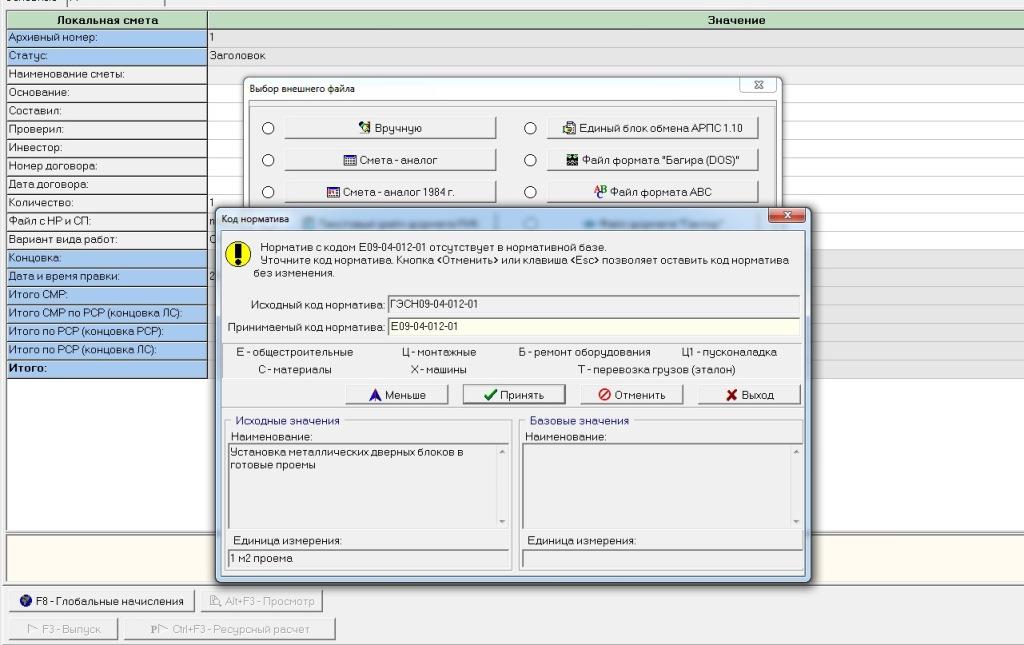The height and width of the screenshot is (645, 1024).
Task: Click the blue arrow icon on Меньше
Action: pos(375,395)
